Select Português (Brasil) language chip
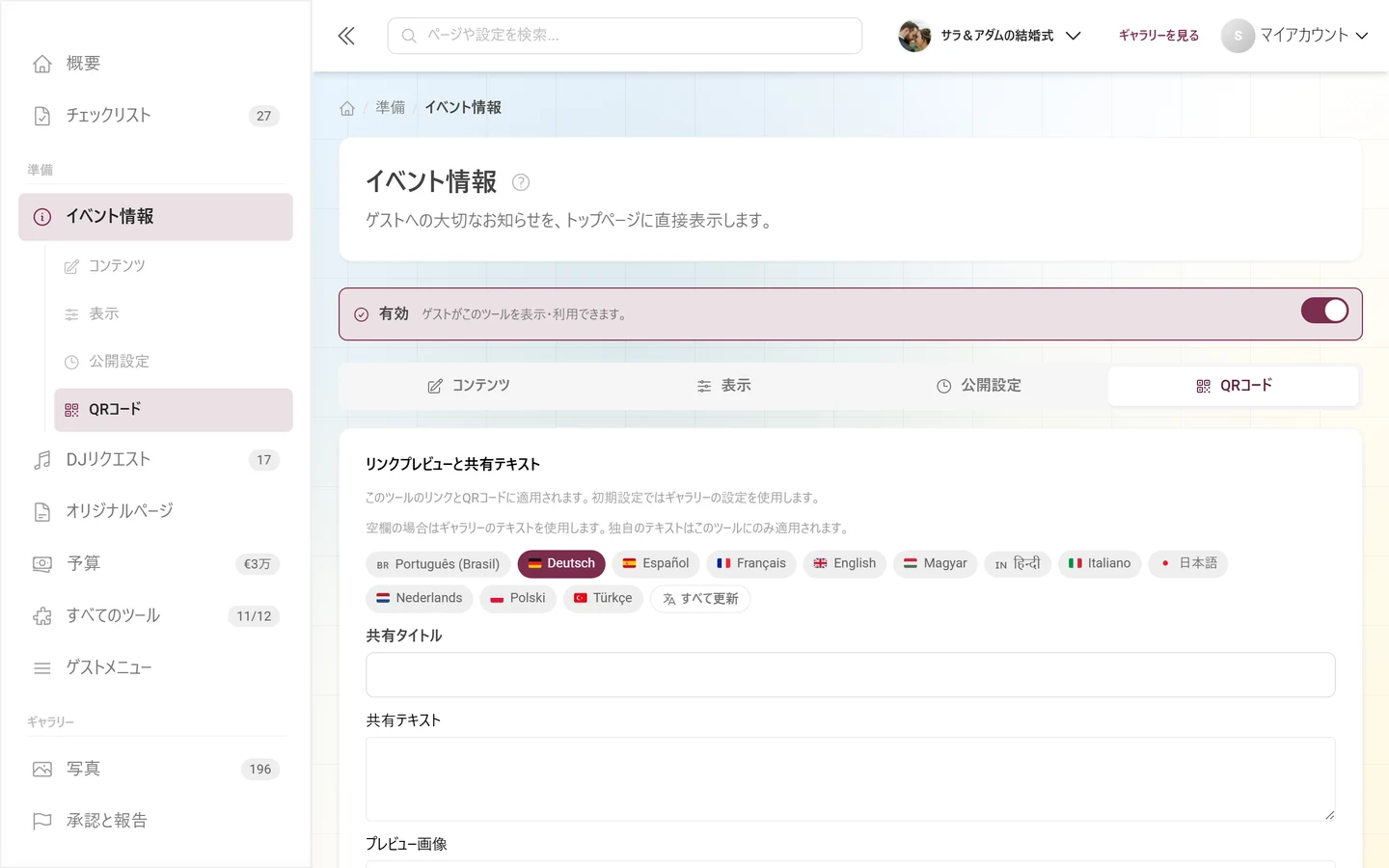 (438, 564)
